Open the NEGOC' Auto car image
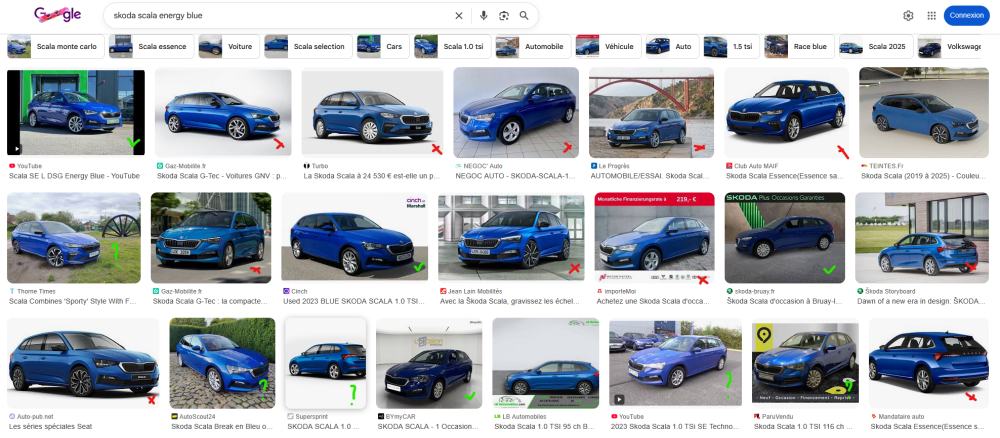The height and width of the screenshot is (438, 1000). [516, 112]
